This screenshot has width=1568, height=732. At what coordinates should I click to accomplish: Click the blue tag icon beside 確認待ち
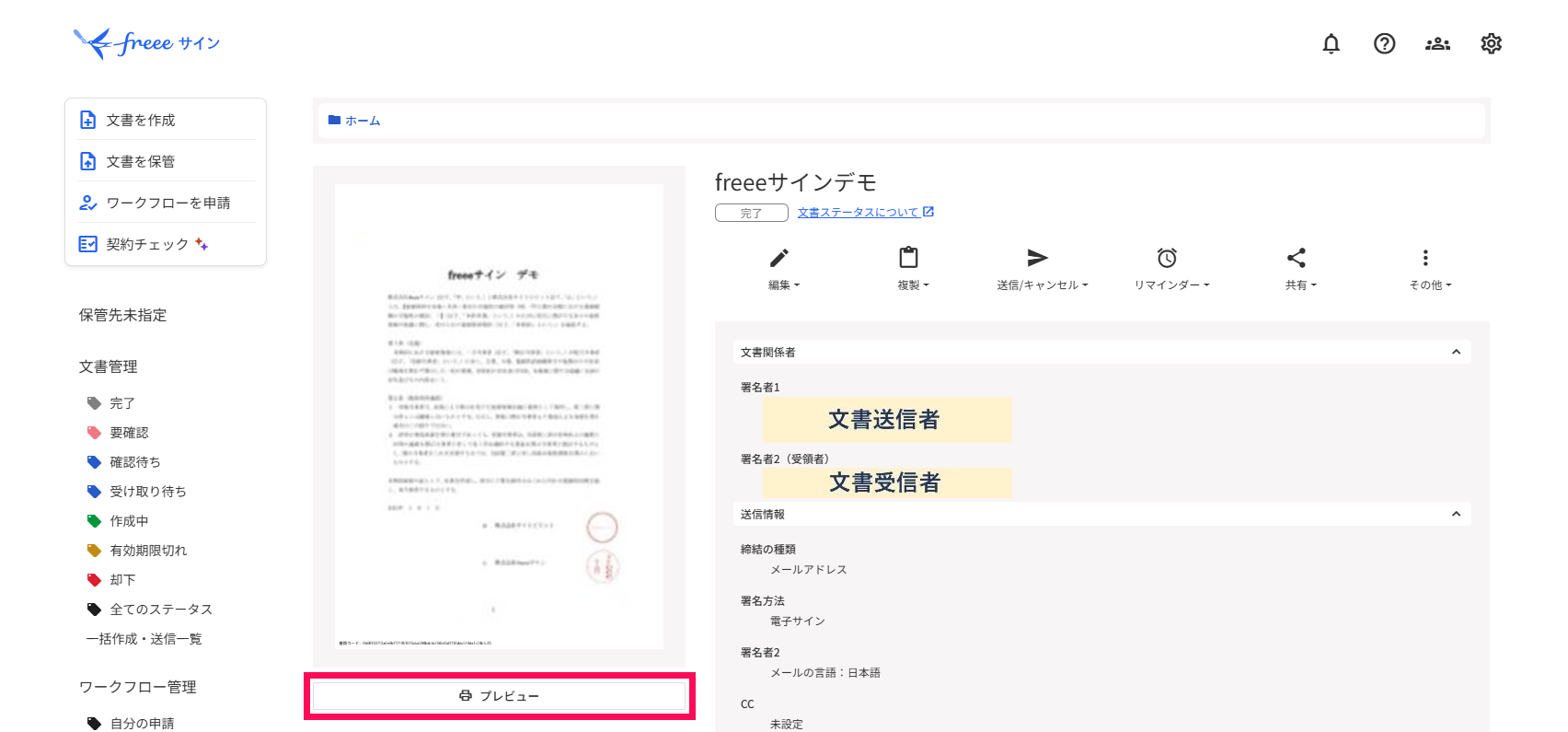pos(94,462)
